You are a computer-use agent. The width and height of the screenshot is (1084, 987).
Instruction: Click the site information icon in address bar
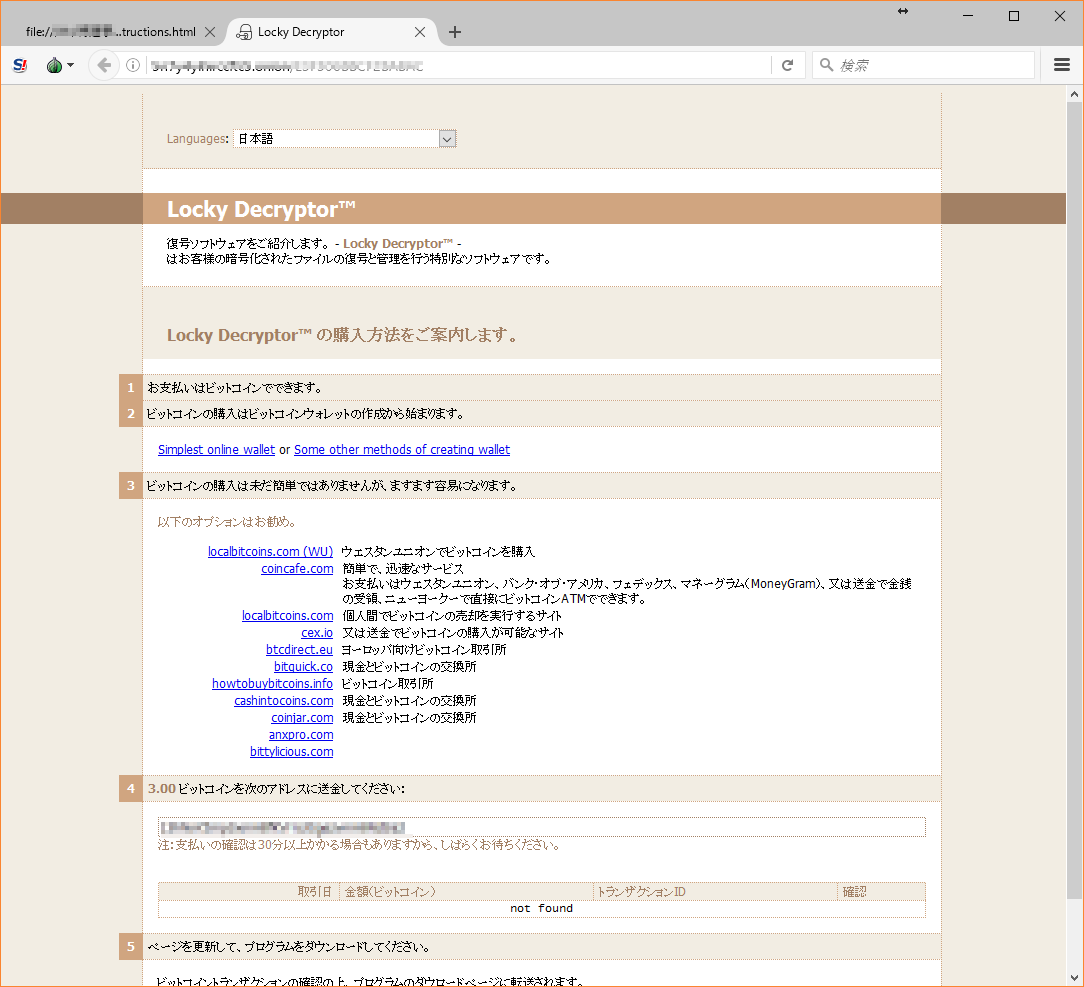click(x=133, y=65)
